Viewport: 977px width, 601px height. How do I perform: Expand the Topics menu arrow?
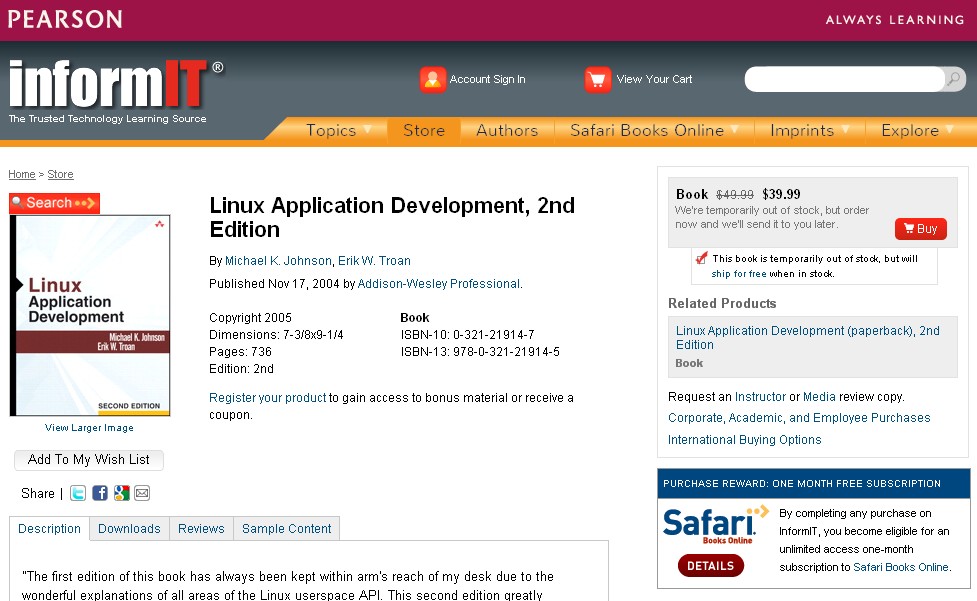tap(367, 129)
